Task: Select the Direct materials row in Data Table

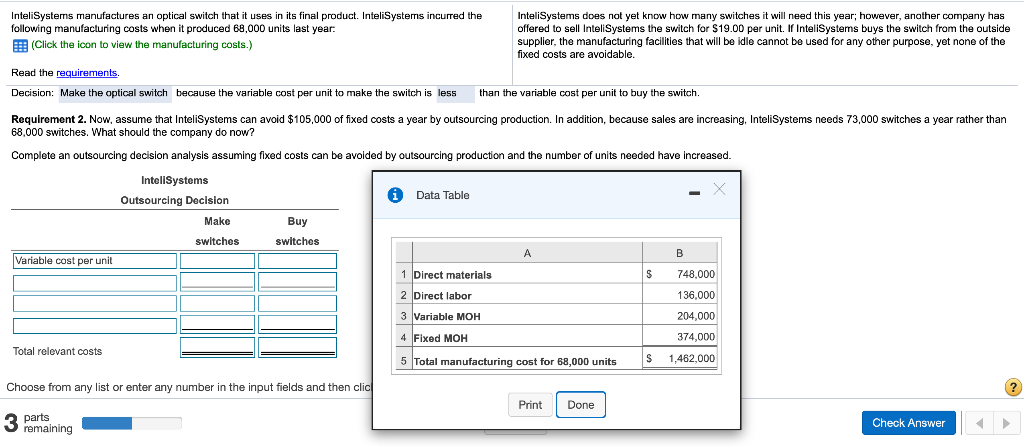Action: pyautogui.click(x=557, y=274)
